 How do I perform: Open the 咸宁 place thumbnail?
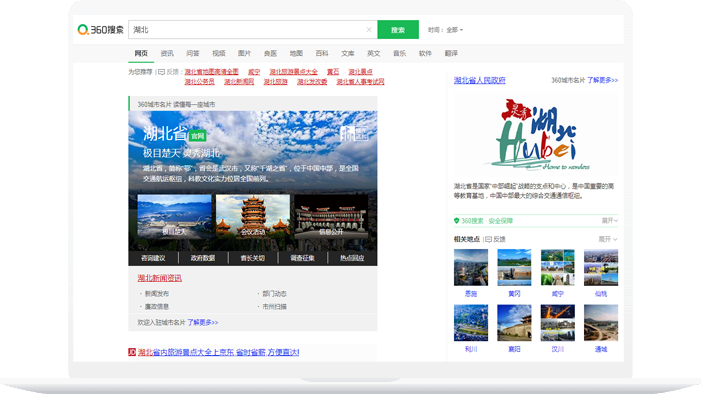tap(557, 267)
